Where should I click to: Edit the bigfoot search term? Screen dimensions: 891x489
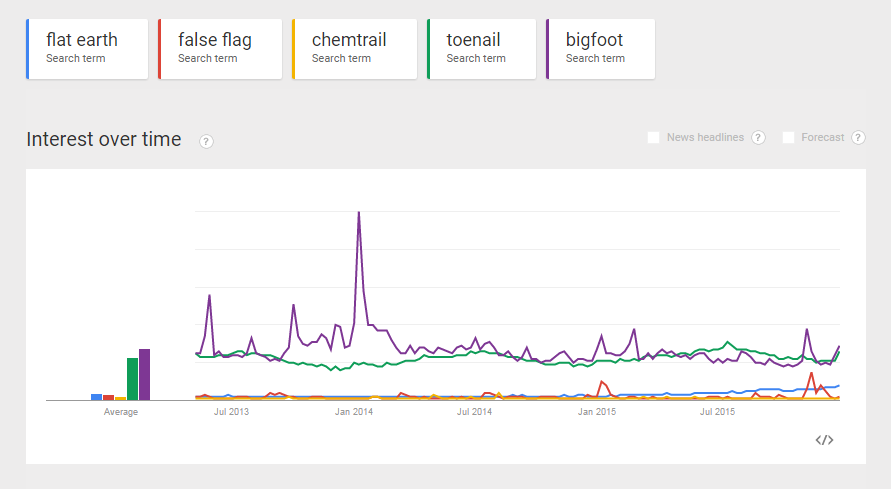coord(600,48)
